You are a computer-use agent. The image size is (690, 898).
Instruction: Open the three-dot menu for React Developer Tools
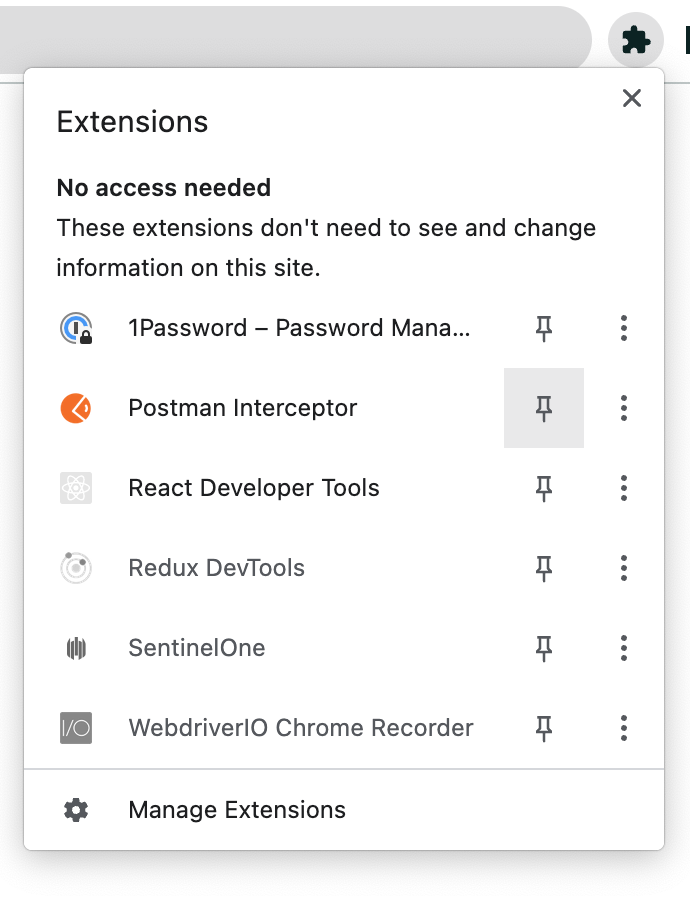click(623, 488)
